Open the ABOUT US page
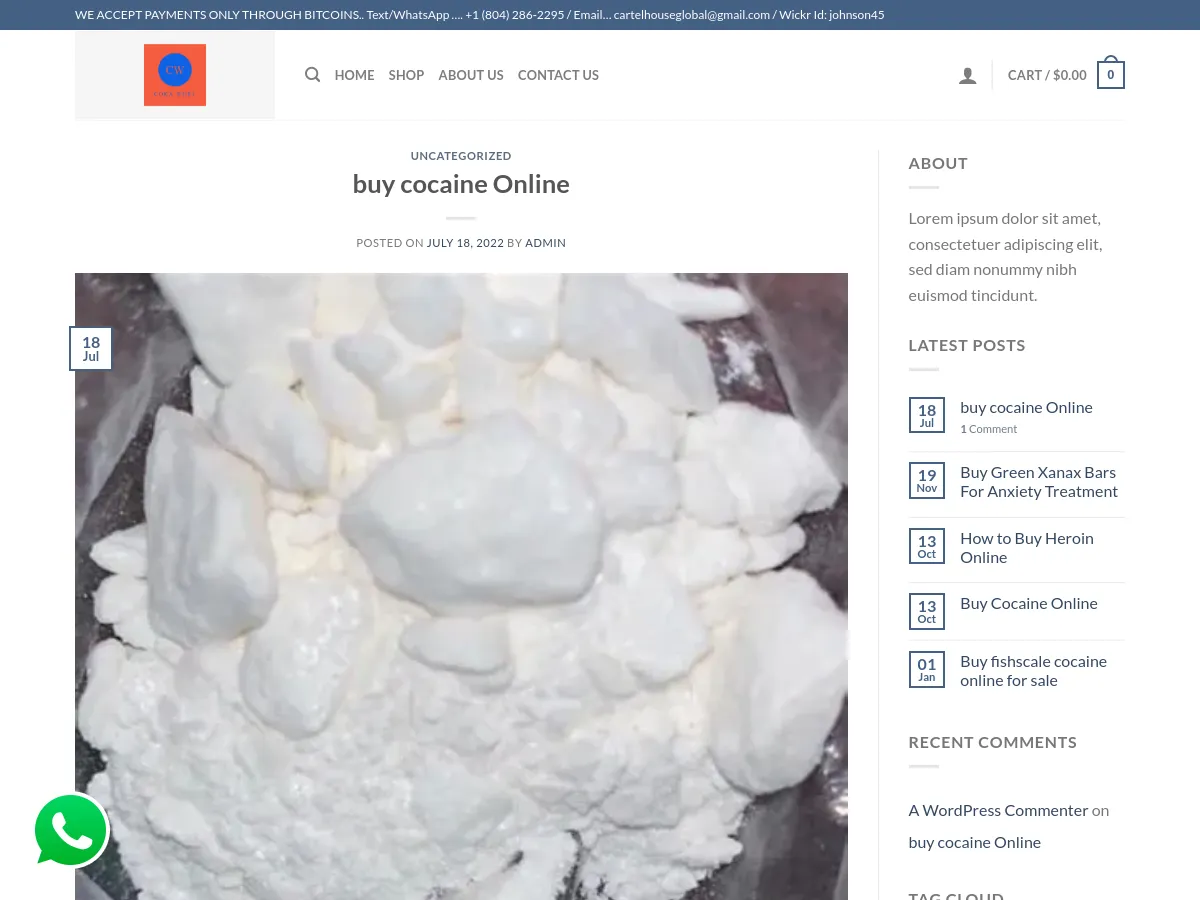 tap(471, 75)
